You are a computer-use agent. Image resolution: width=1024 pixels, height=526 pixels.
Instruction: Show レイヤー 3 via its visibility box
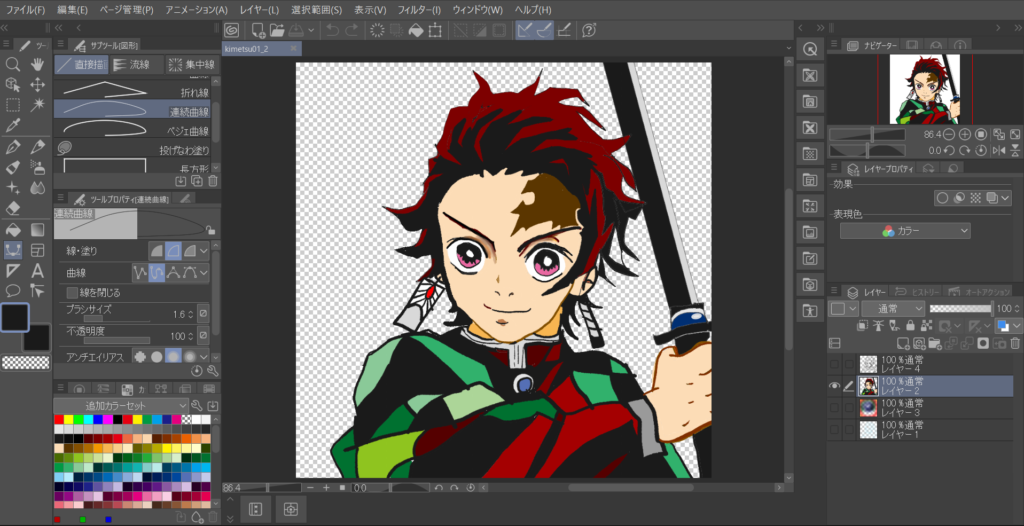point(834,407)
